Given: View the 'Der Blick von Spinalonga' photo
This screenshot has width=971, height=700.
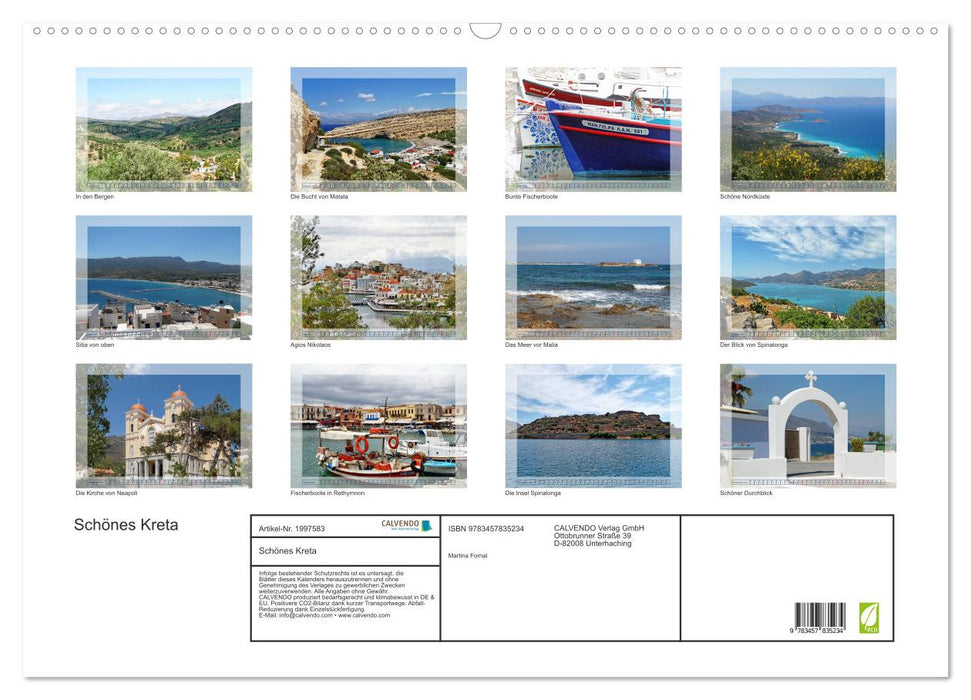Looking at the screenshot, I should coord(808,277).
